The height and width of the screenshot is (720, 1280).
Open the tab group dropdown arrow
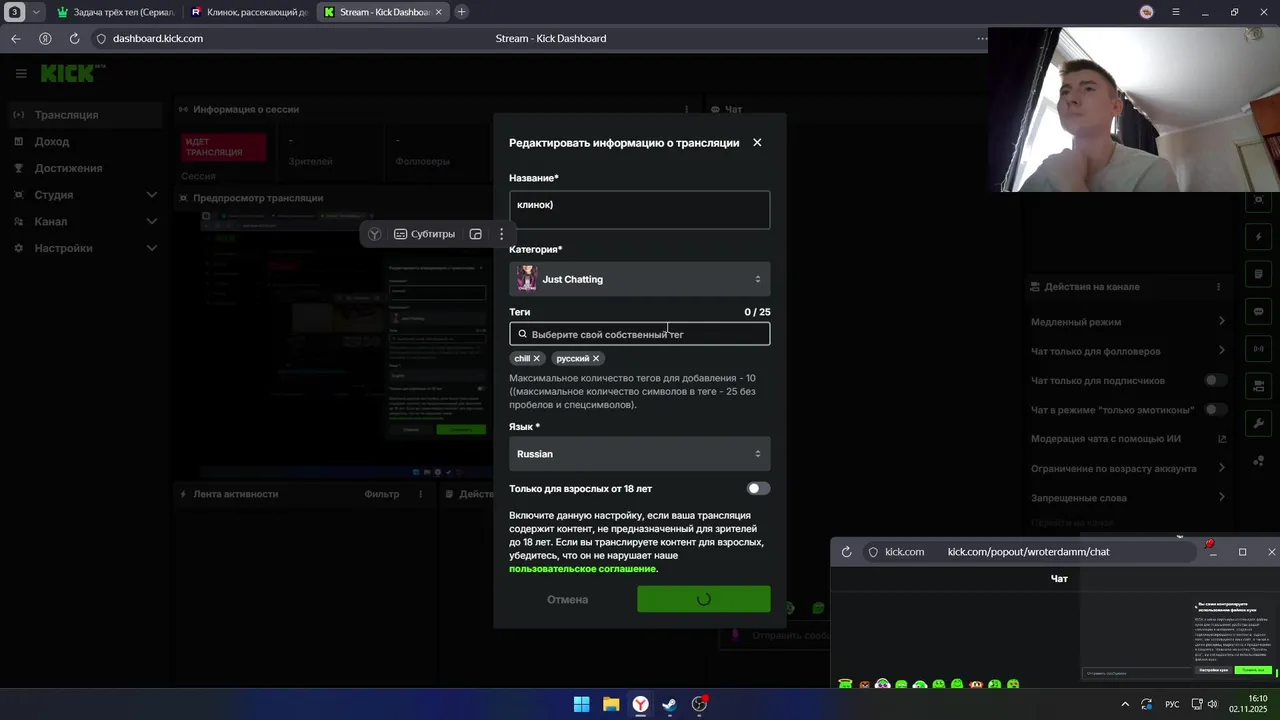coord(36,12)
